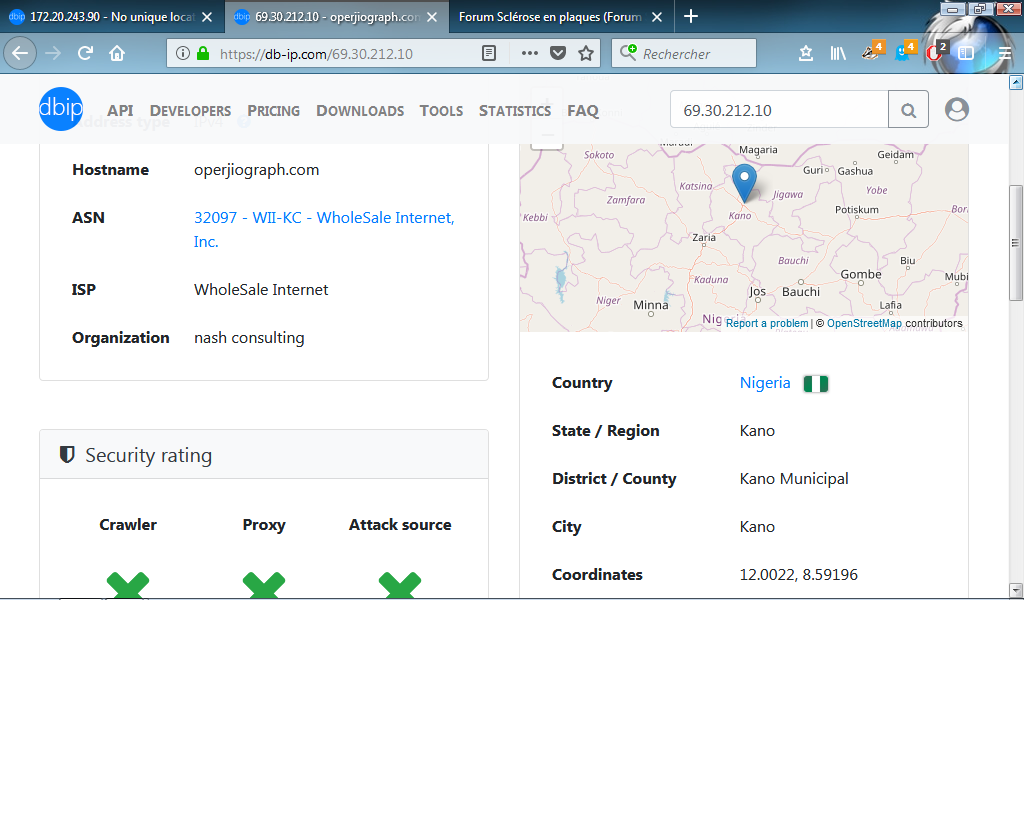Click the blue extension icon with badge 4
The width and height of the screenshot is (1024, 816).
[x=904, y=52]
